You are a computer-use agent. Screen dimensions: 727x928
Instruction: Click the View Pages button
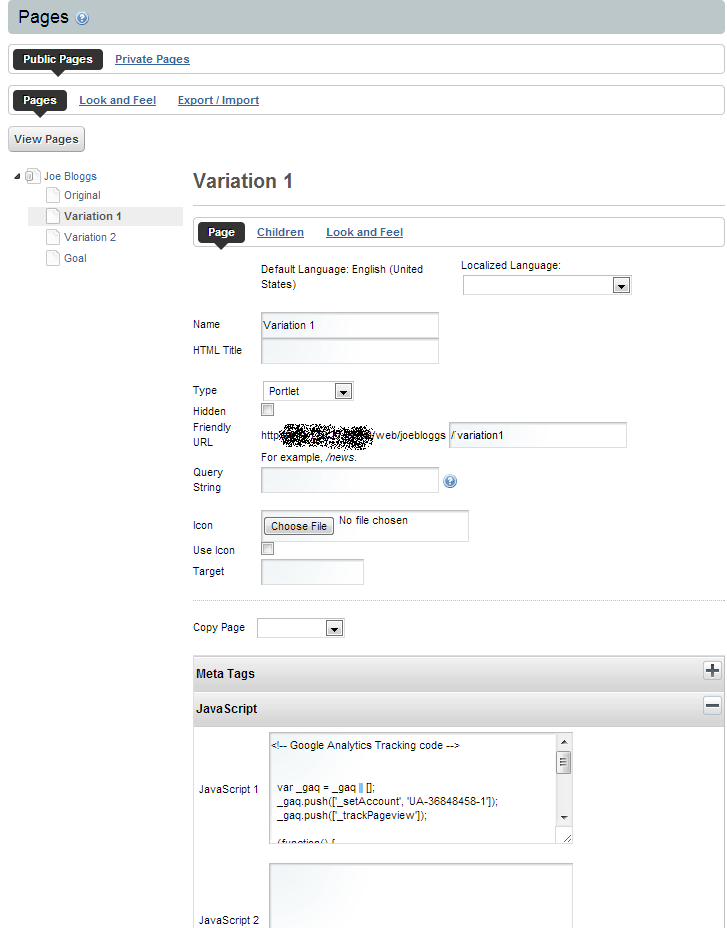[46, 139]
